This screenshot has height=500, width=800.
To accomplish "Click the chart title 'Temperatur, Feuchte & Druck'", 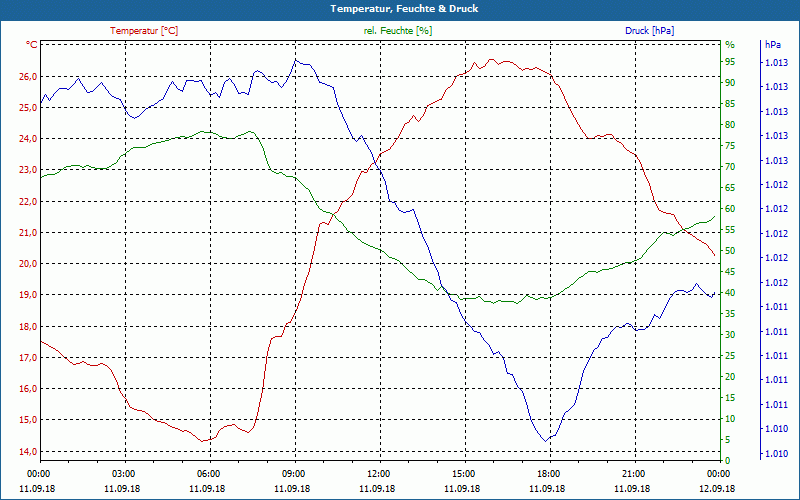I will point(404,9).
